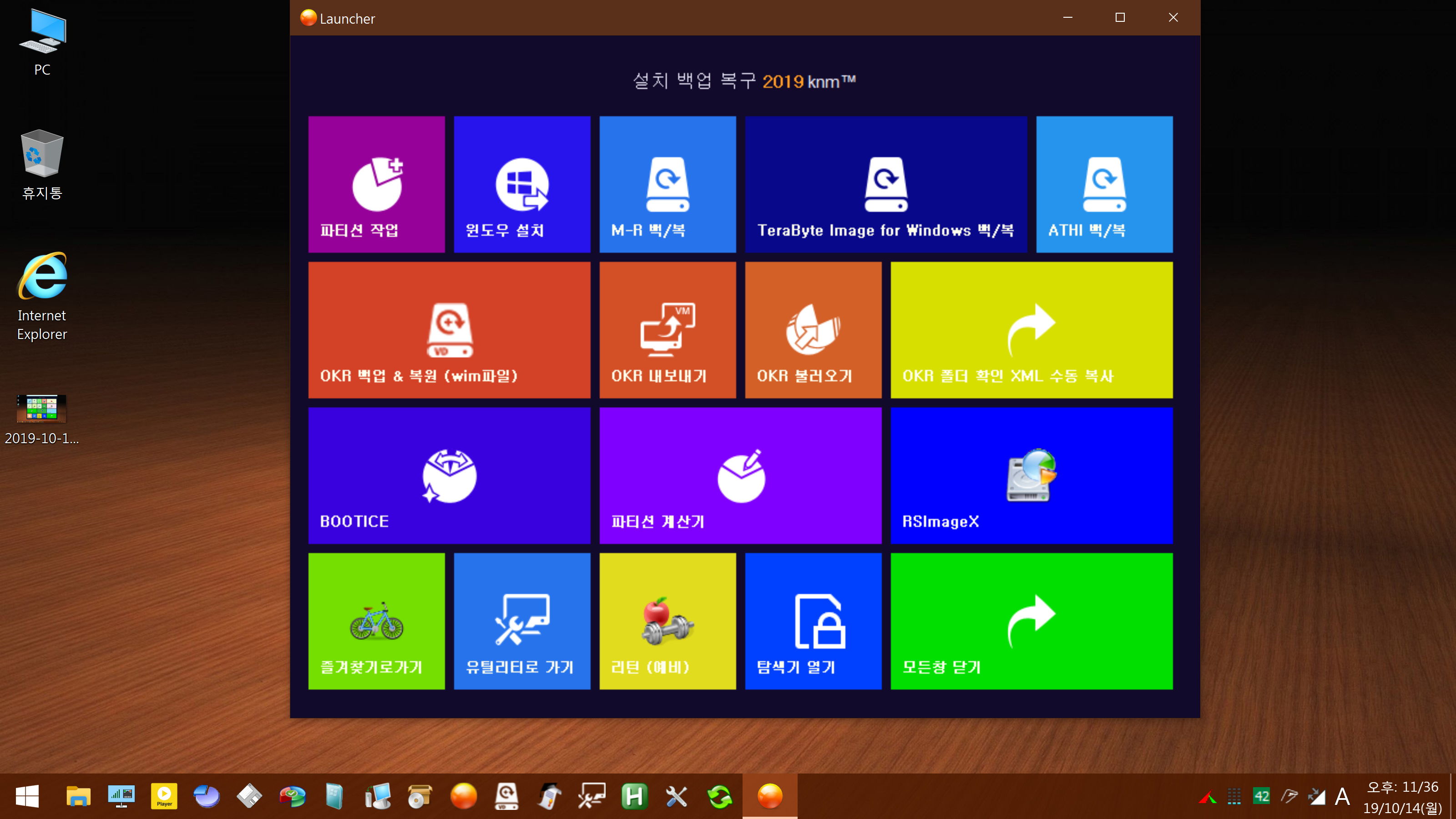Click the 모든창 닫기 close-all tile
The height and width of the screenshot is (819, 1456).
point(1031,621)
